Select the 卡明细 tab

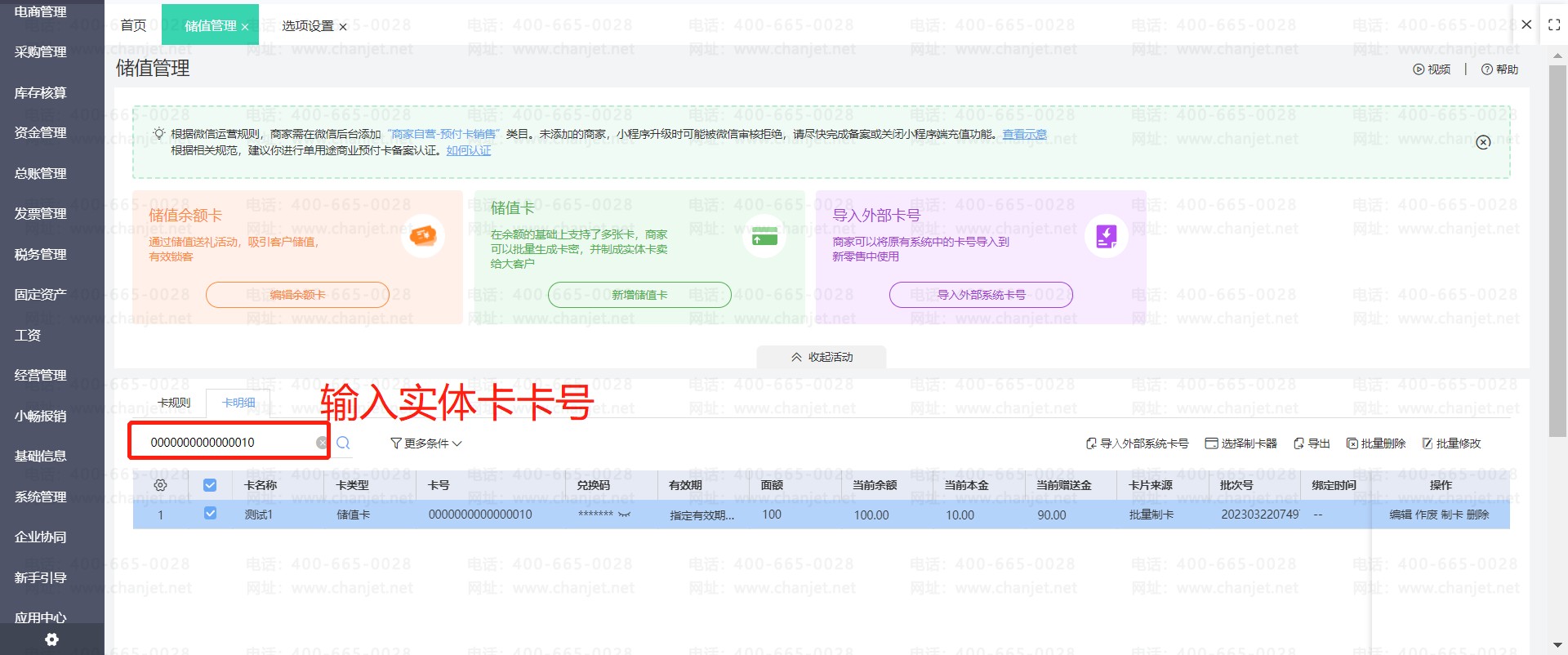238,403
